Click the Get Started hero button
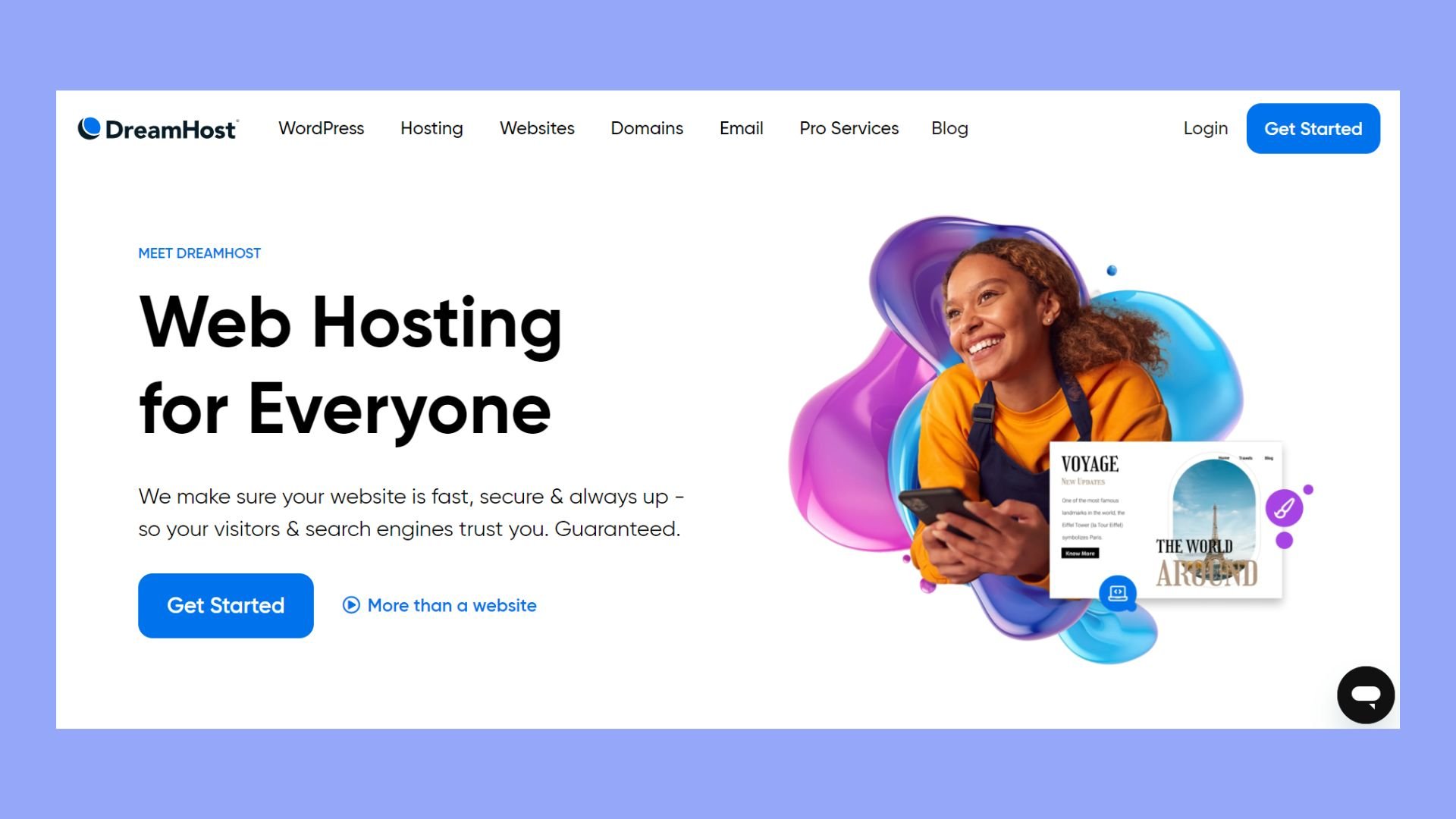 pos(226,605)
